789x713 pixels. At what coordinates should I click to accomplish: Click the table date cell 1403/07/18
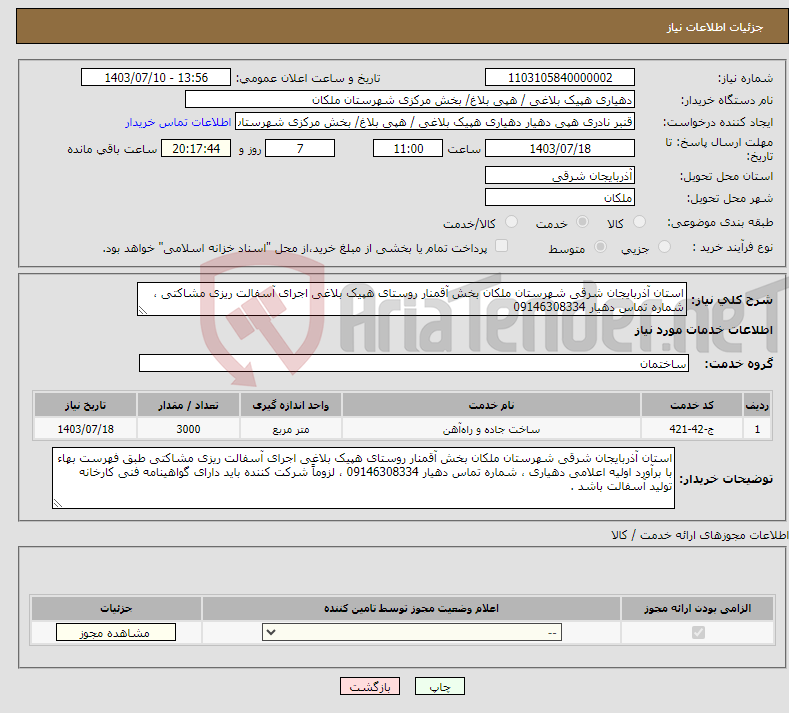tap(85, 429)
